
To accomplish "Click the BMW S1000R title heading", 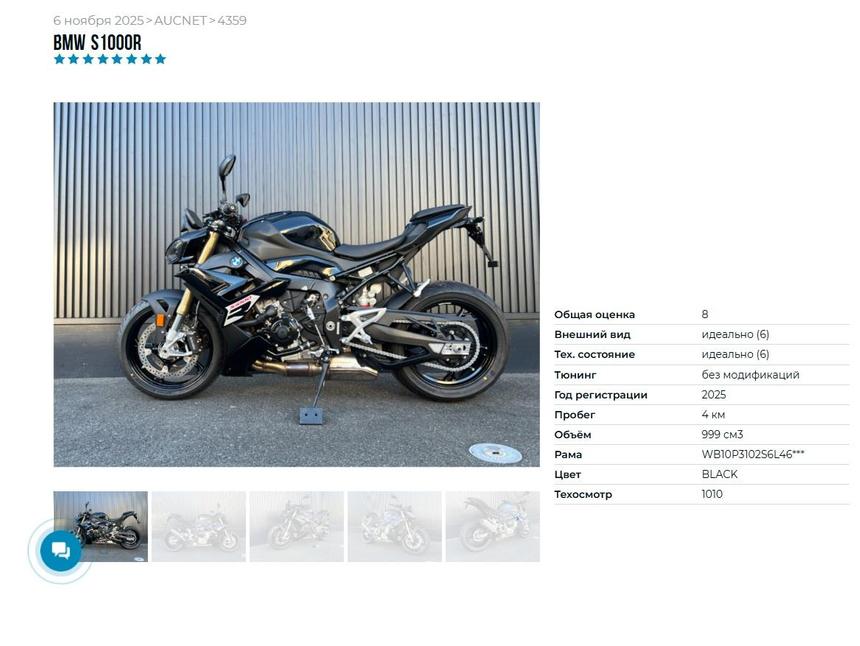I will click(97, 42).
